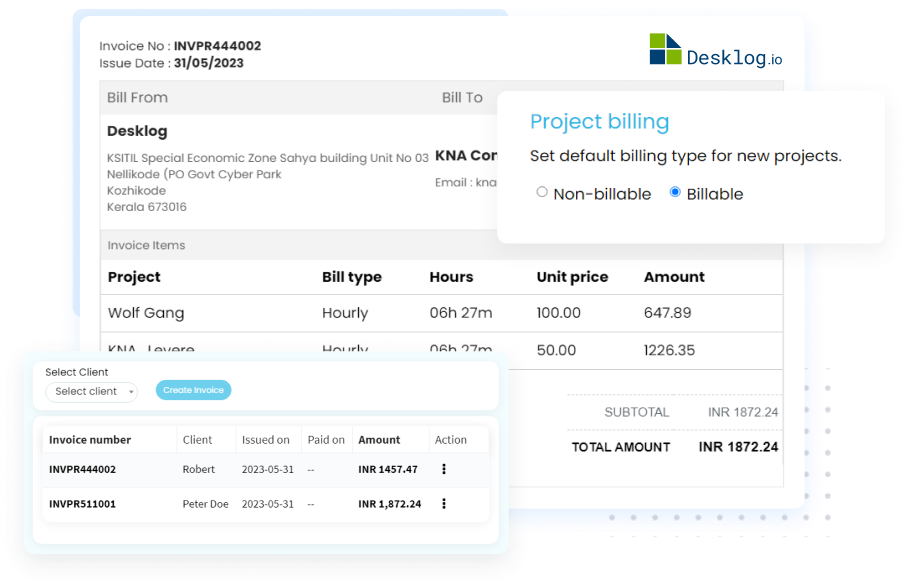909x586 pixels.
Task: Click the Bill type column header
Action: pyautogui.click(x=352, y=277)
